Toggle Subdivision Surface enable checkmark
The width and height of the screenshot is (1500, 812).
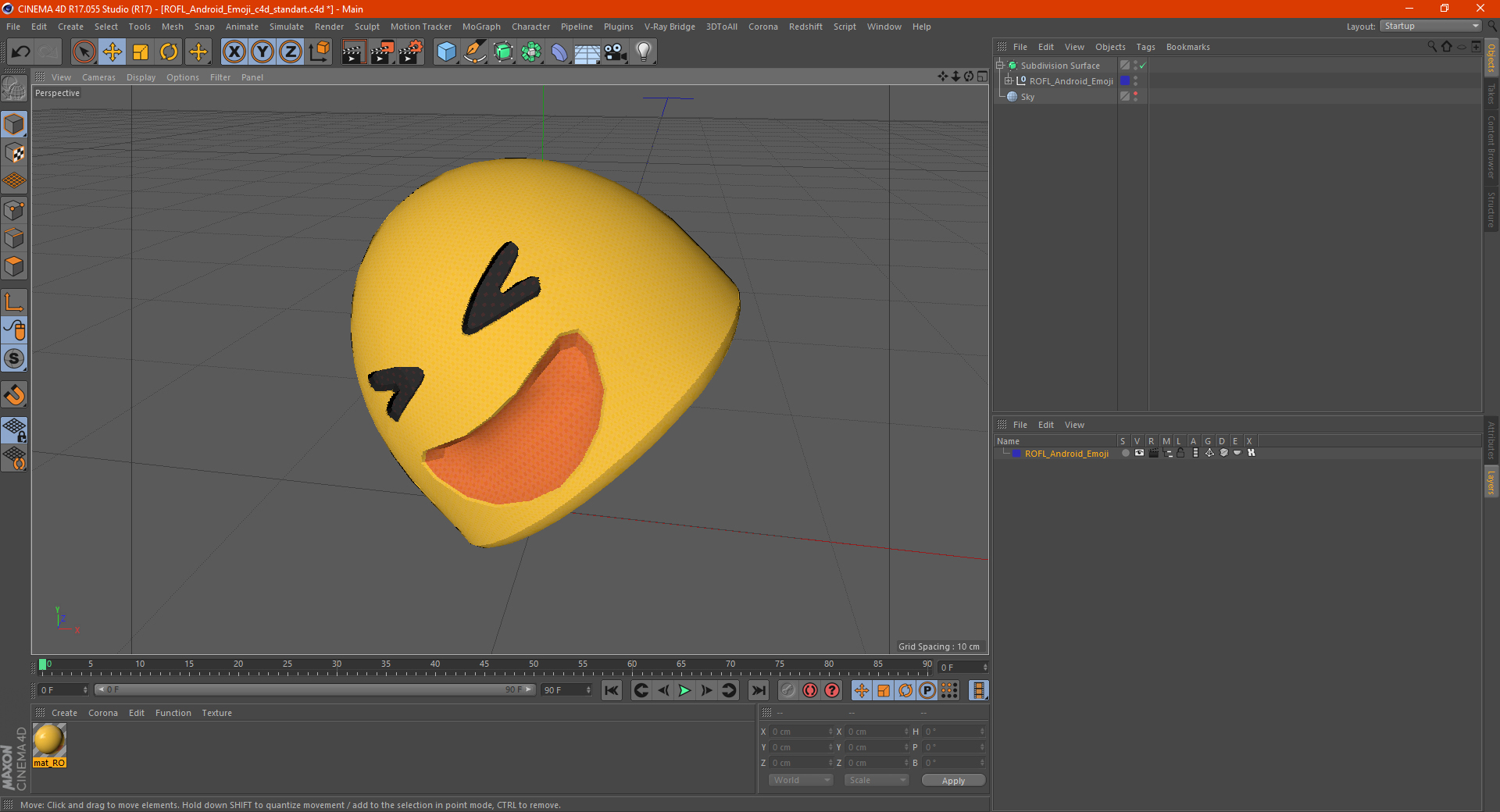click(1142, 66)
